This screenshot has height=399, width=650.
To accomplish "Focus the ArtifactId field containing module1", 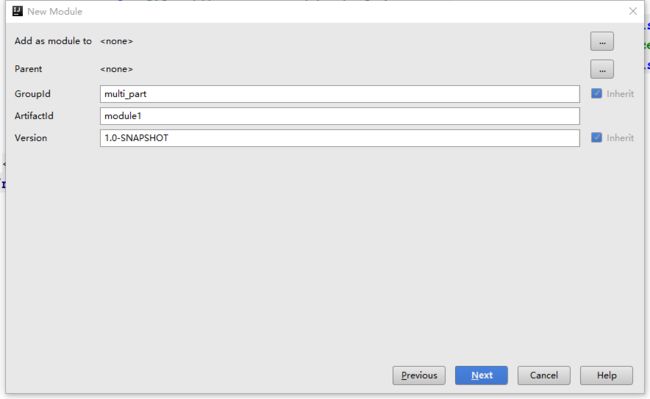I will pos(340,116).
